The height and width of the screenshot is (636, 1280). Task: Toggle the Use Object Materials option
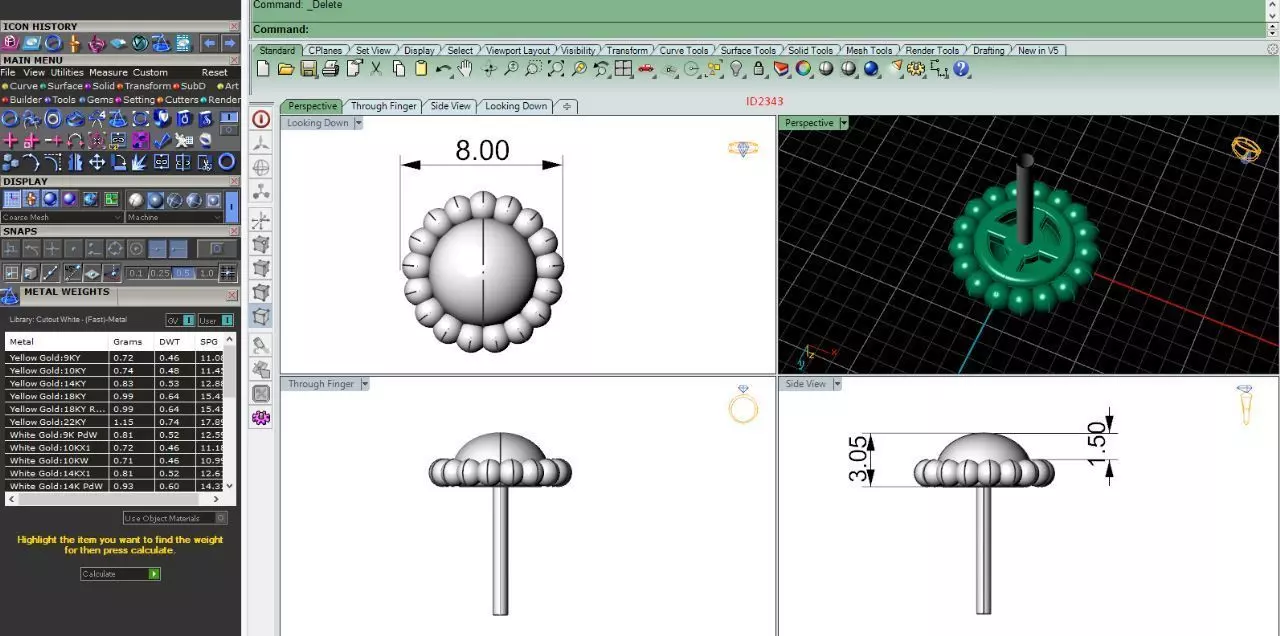click(175, 518)
